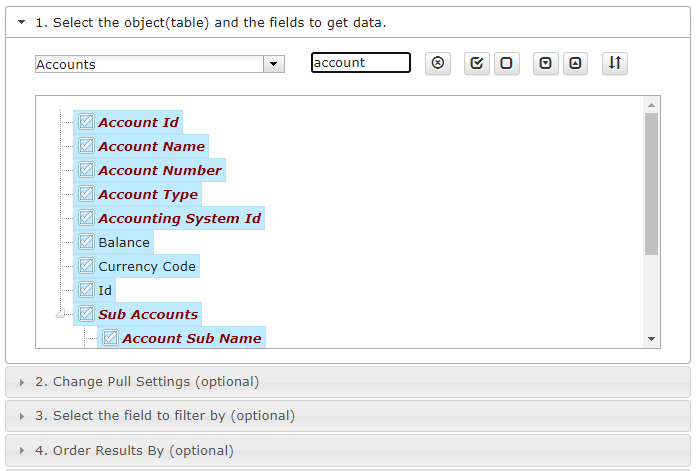Uncheck the Account Id checkbox
This screenshot has width=697, height=471.
pos(86,122)
